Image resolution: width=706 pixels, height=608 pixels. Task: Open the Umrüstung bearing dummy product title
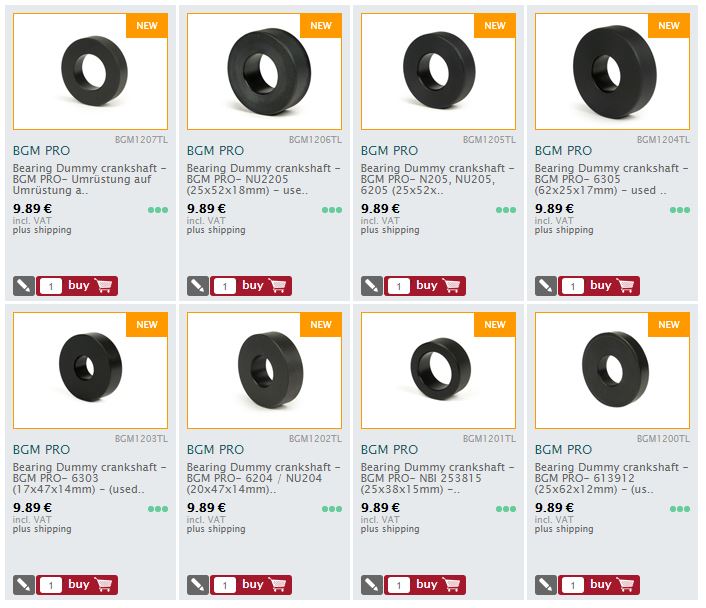pos(89,179)
